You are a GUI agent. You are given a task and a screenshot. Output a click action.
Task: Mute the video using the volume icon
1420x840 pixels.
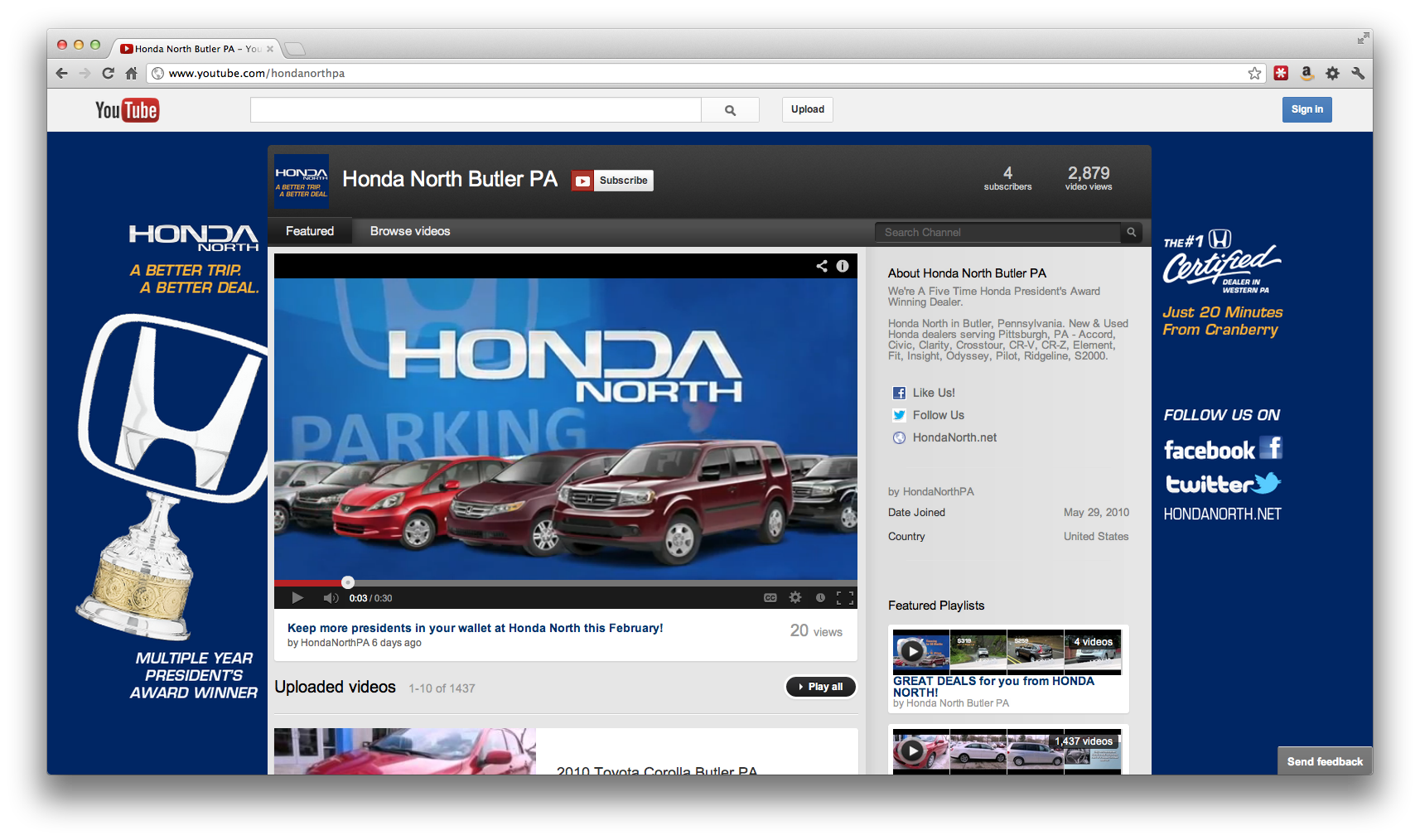coord(330,597)
